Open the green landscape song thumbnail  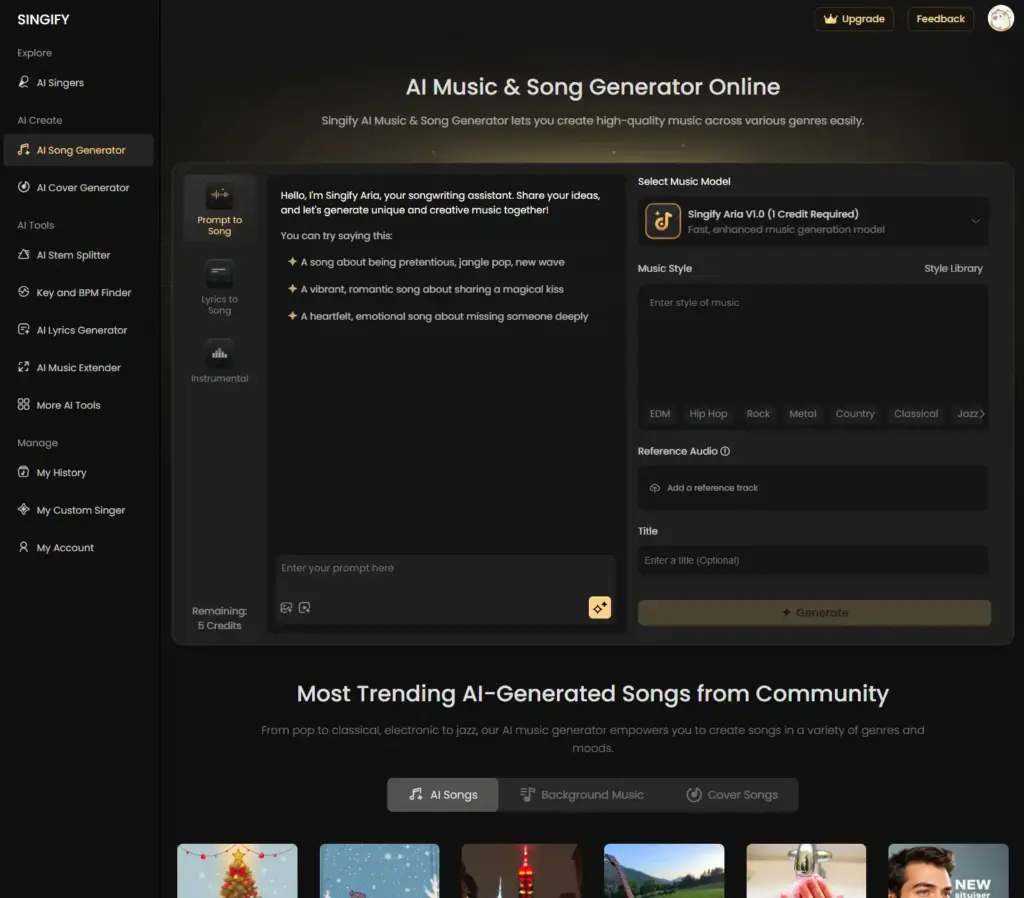(x=664, y=871)
